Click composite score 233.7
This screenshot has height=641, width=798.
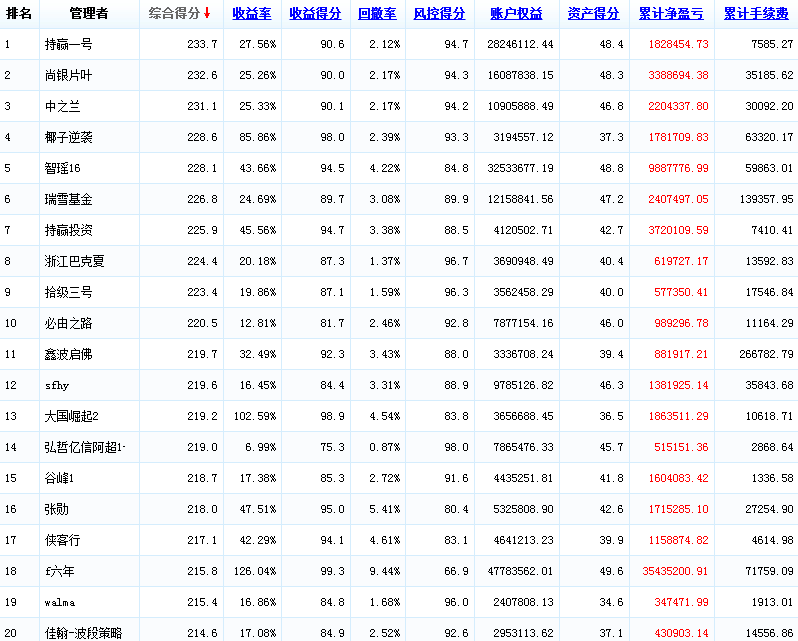tap(203, 44)
